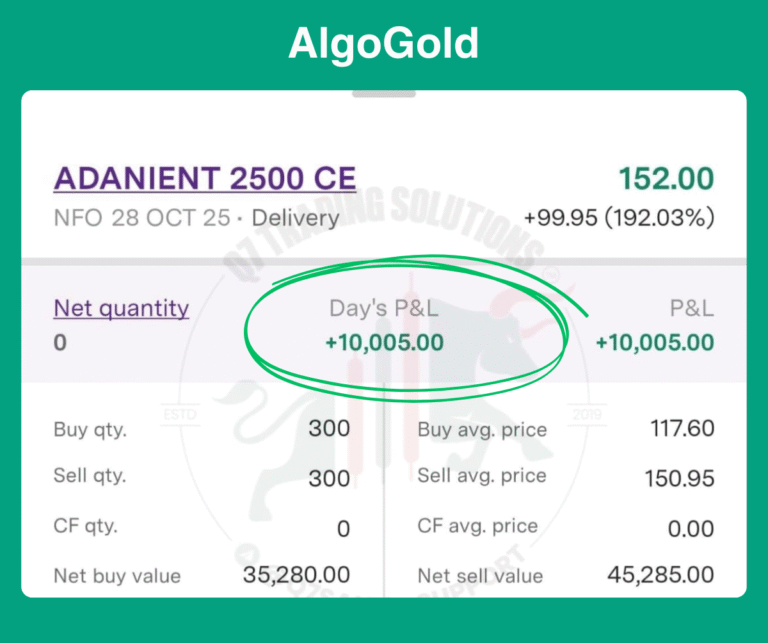Select the Net buy value 35,280.00

297,574
